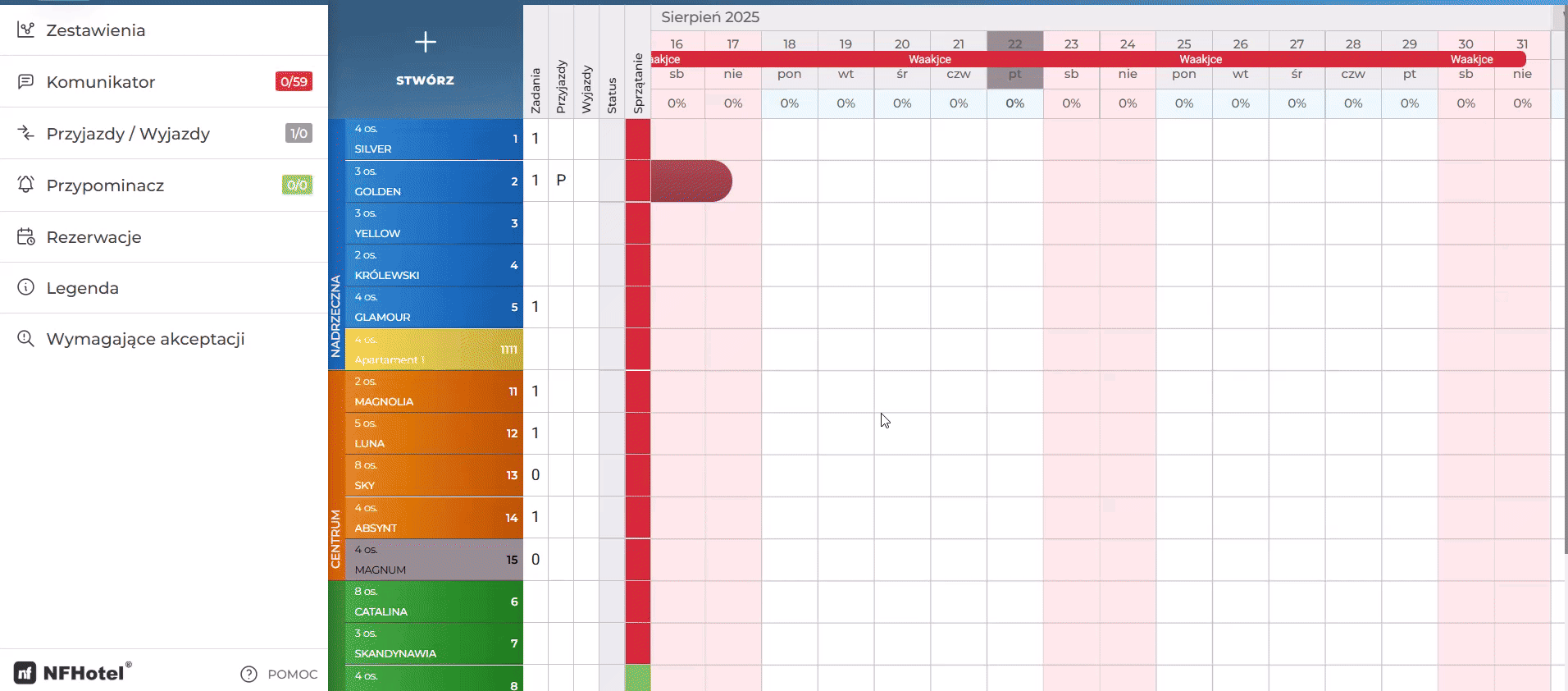
Task: Select the ABSYNT room row
Action: pos(434,518)
